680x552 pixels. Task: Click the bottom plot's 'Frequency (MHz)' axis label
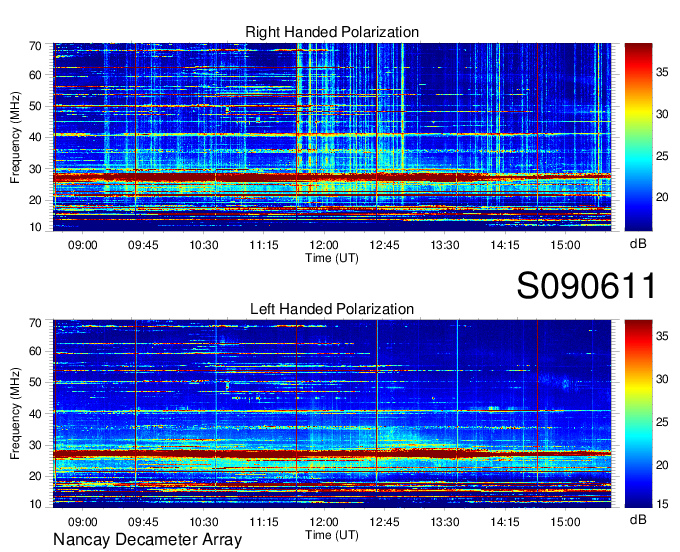(x=15, y=414)
